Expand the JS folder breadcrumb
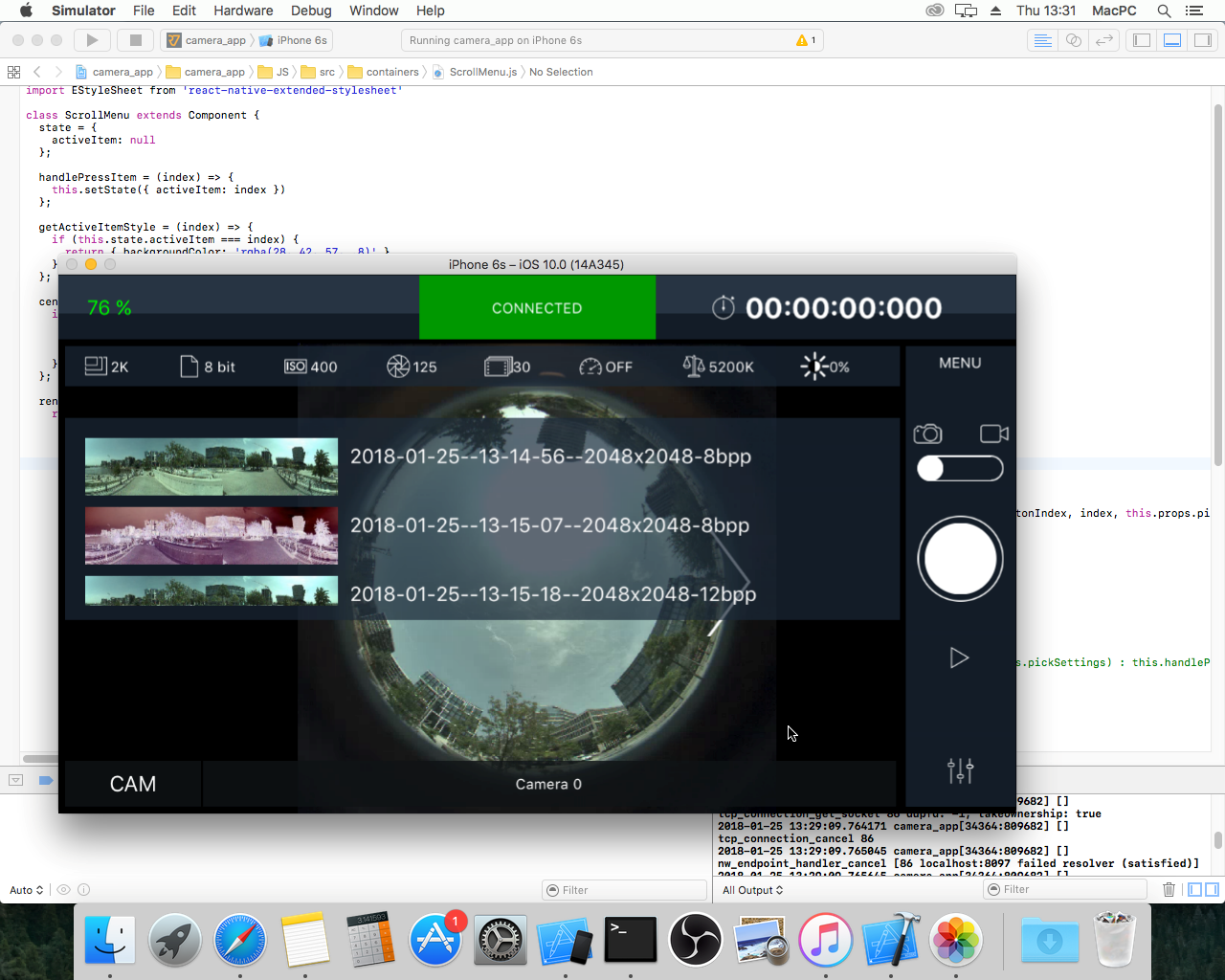Screen dimensions: 1225x980 click(274, 72)
